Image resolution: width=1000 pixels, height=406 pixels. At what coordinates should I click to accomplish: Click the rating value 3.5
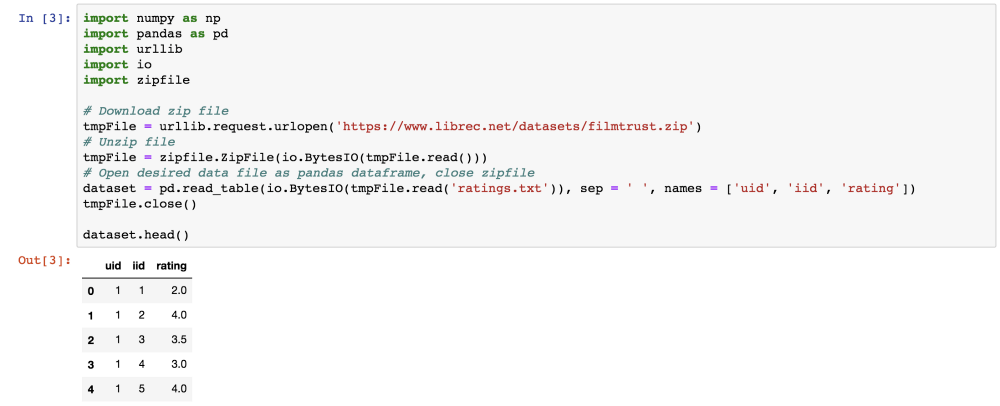[178, 339]
